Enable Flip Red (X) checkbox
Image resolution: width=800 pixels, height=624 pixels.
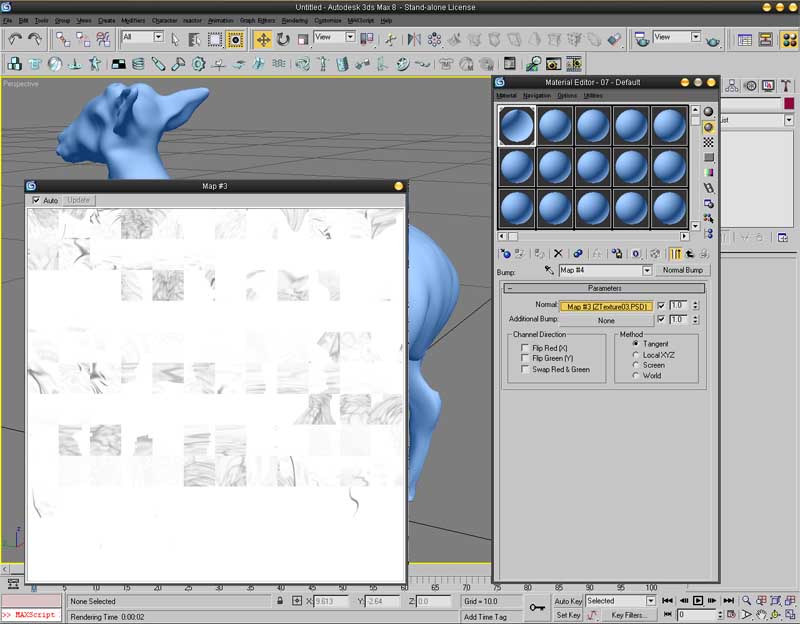pyautogui.click(x=524, y=347)
